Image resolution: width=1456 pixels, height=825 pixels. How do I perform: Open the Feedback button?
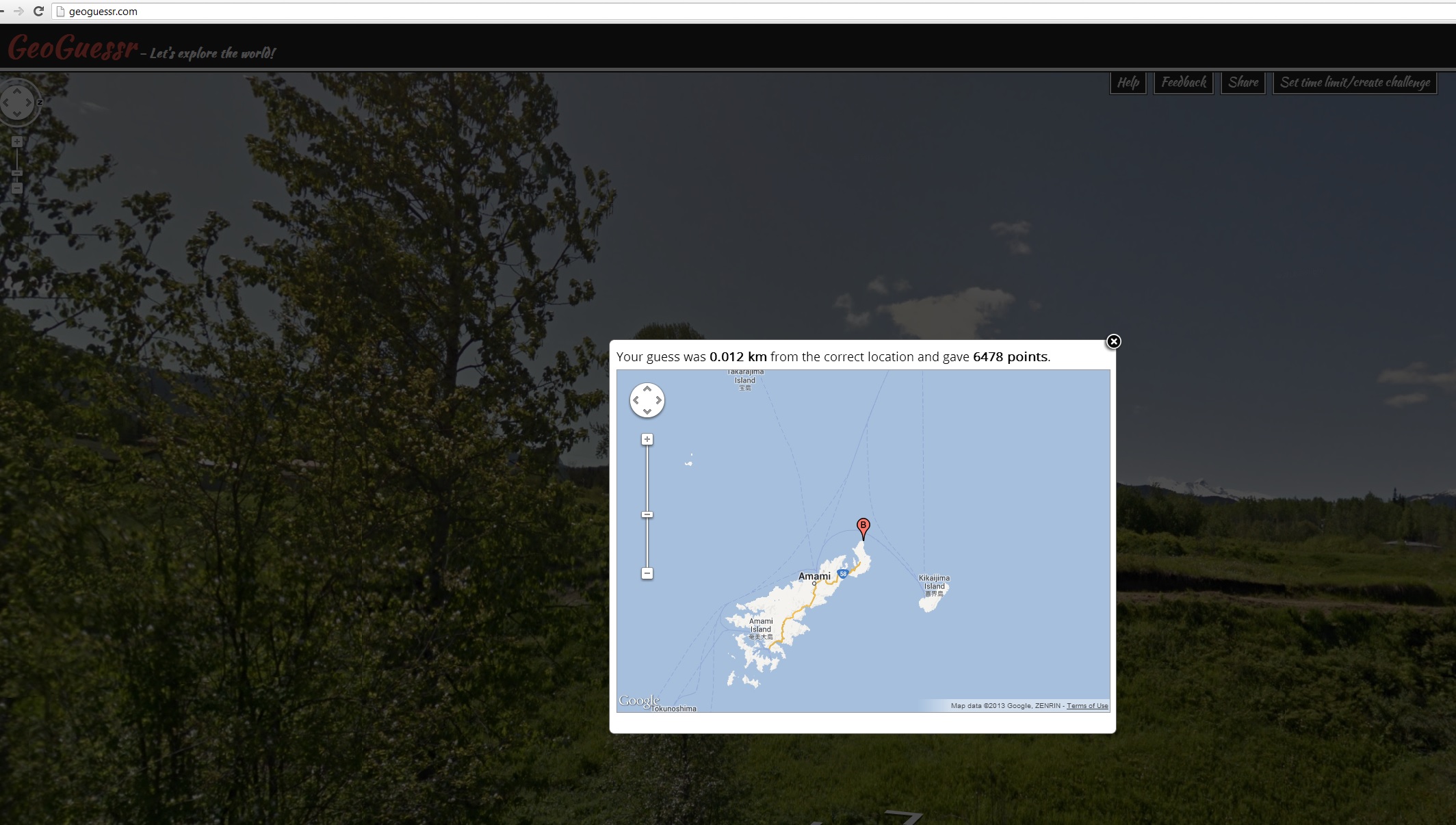[x=1183, y=83]
